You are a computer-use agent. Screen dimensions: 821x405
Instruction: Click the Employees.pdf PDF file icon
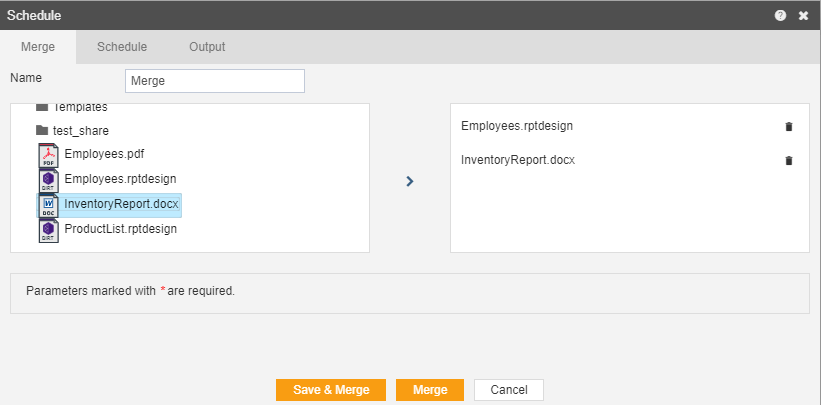49,155
